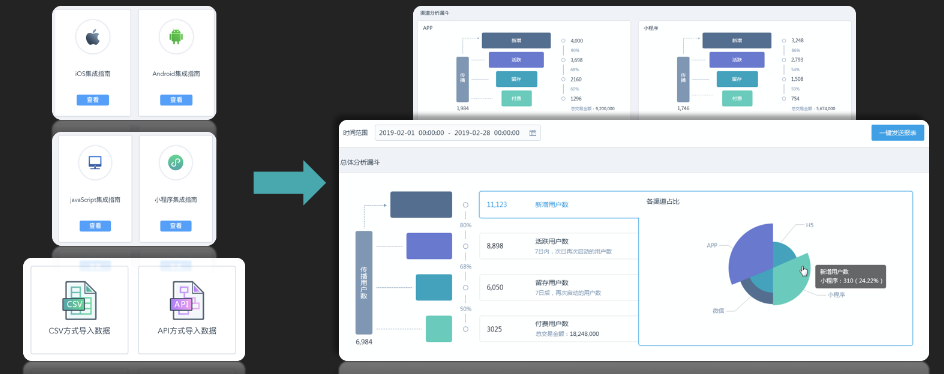Click the 80% conversion label in main funnel
Image resolution: width=944 pixels, height=374 pixels.
[x=465, y=225]
